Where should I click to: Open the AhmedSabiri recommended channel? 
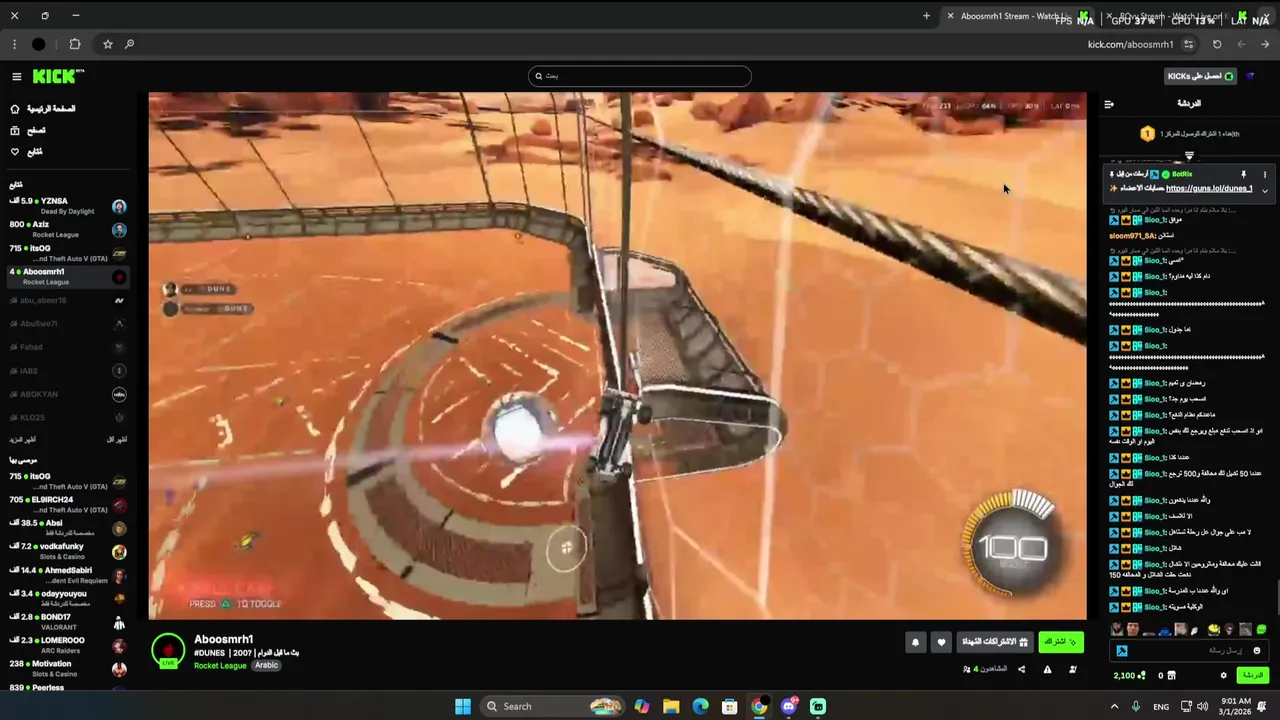pyautogui.click(x=68, y=575)
